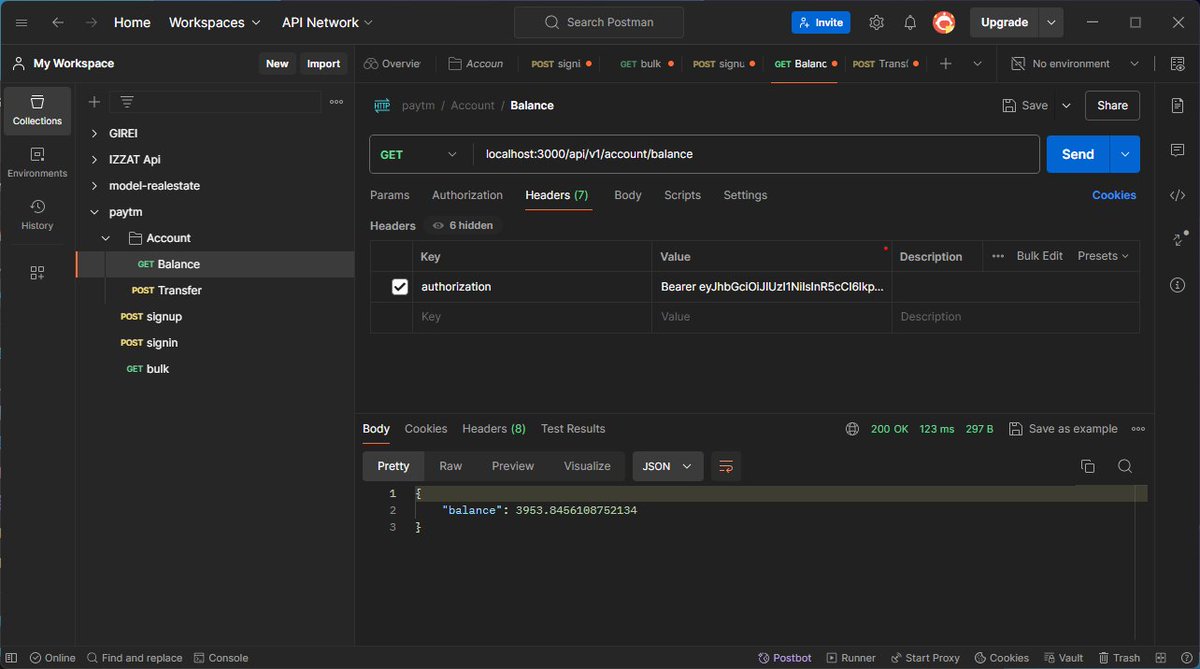Expand the IZZAT Api collection
The height and width of the screenshot is (669, 1200).
tap(95, 159)
